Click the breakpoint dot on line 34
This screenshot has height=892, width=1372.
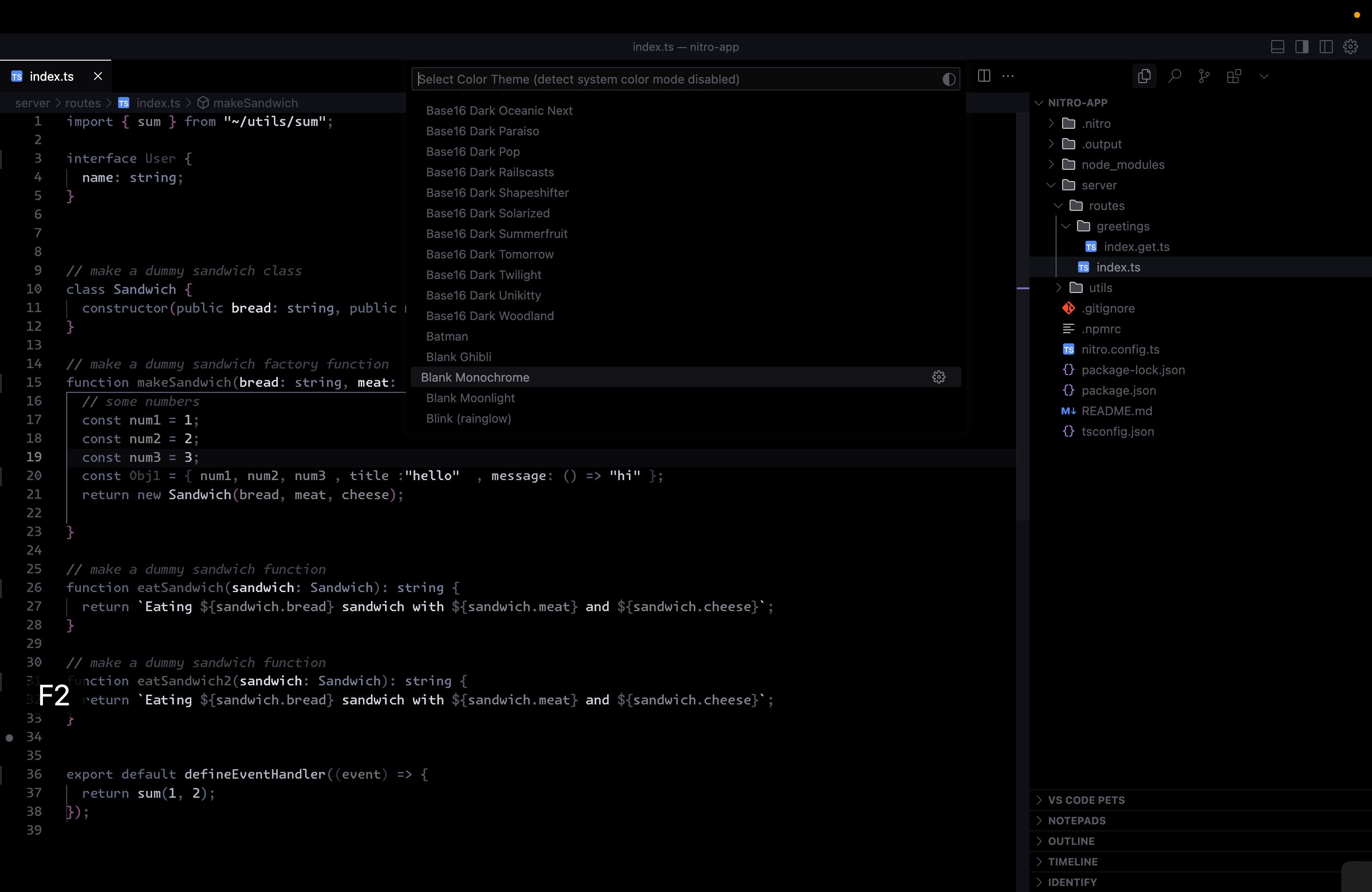click(9, 737)
